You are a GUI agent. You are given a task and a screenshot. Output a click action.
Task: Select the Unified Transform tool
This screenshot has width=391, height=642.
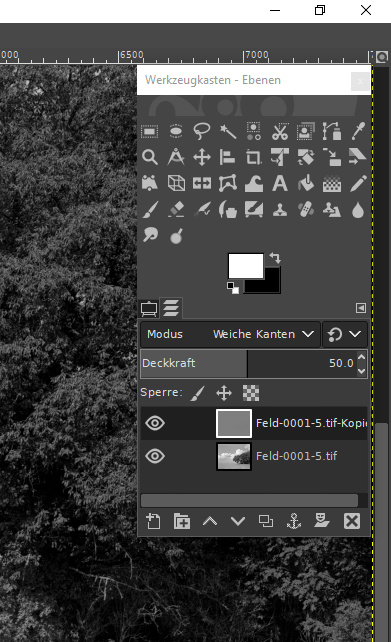tap(280, 157)
